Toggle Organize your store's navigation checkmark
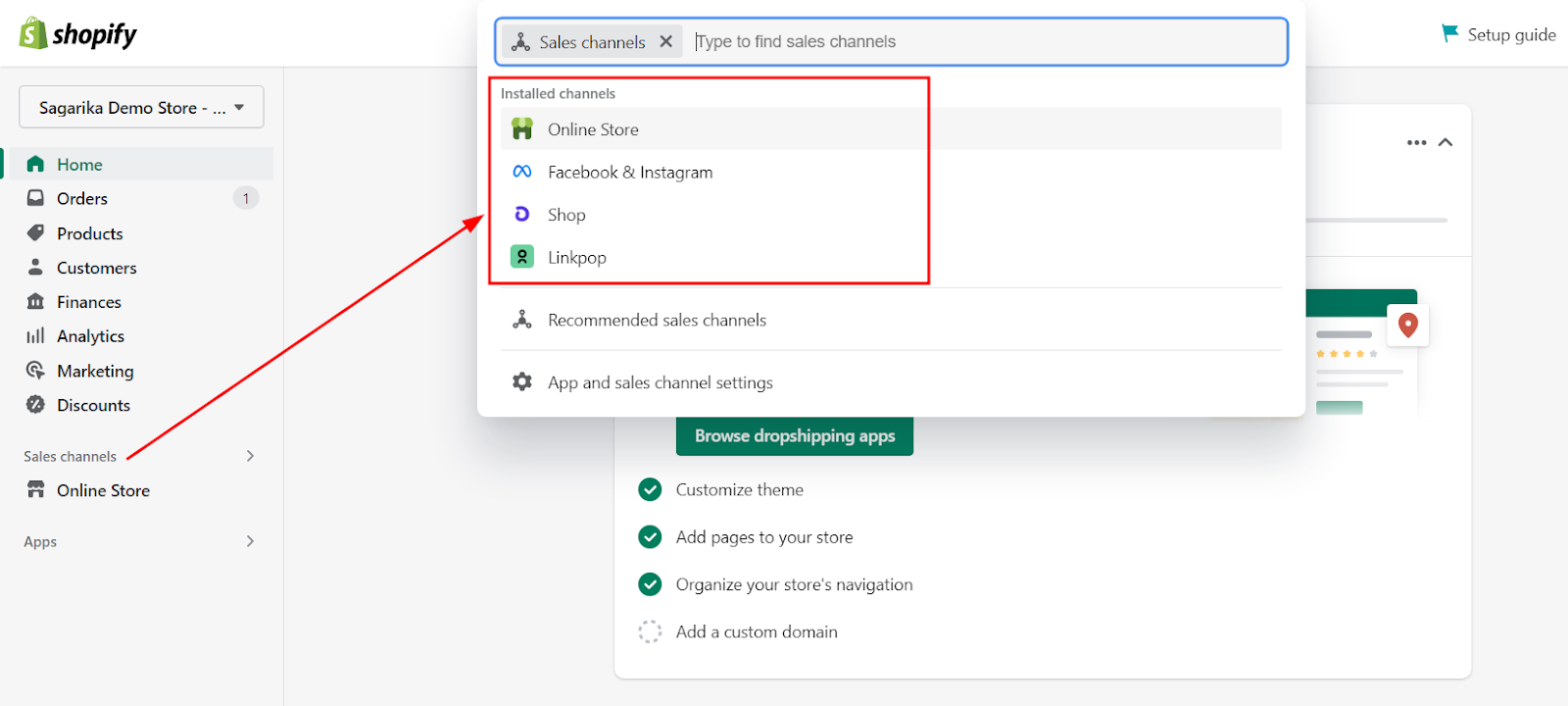Image resolution: width=1568 pixels, height=706 pixels. click(650, 584)
